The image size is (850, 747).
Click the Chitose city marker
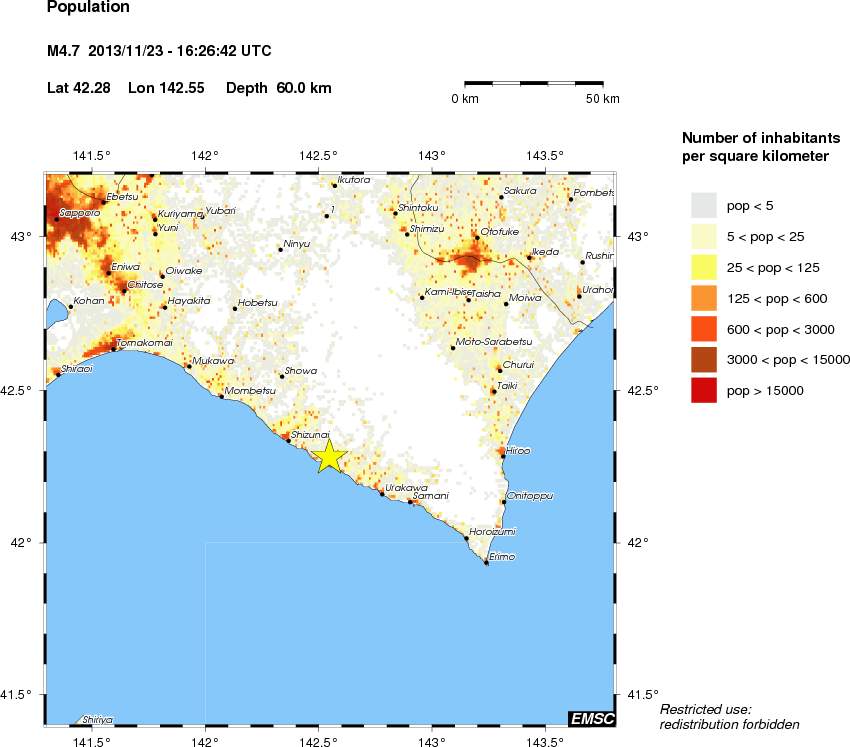coord(124,290)
